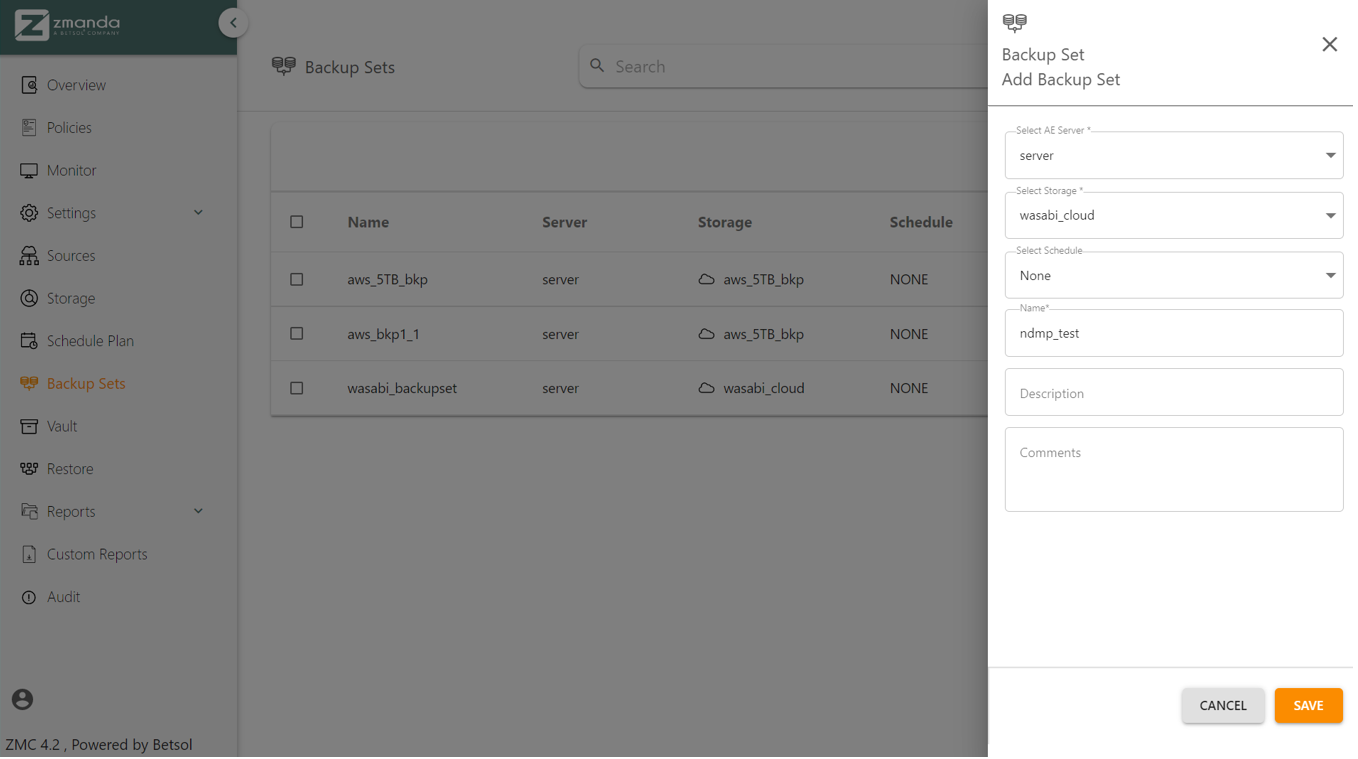This screenshot has width=1358, height=759.
Task: Click the Storage icon in sidebar
Action: pyautogui.click(x=29, y=299)
